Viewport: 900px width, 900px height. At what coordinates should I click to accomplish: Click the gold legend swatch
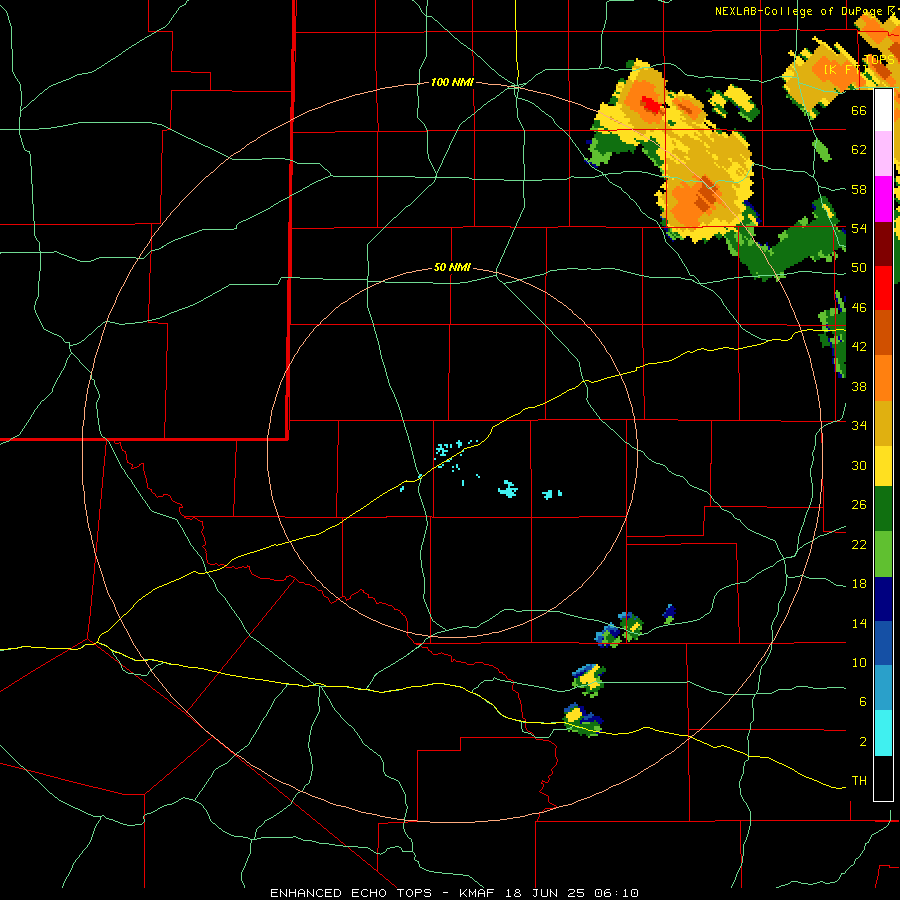883,424
